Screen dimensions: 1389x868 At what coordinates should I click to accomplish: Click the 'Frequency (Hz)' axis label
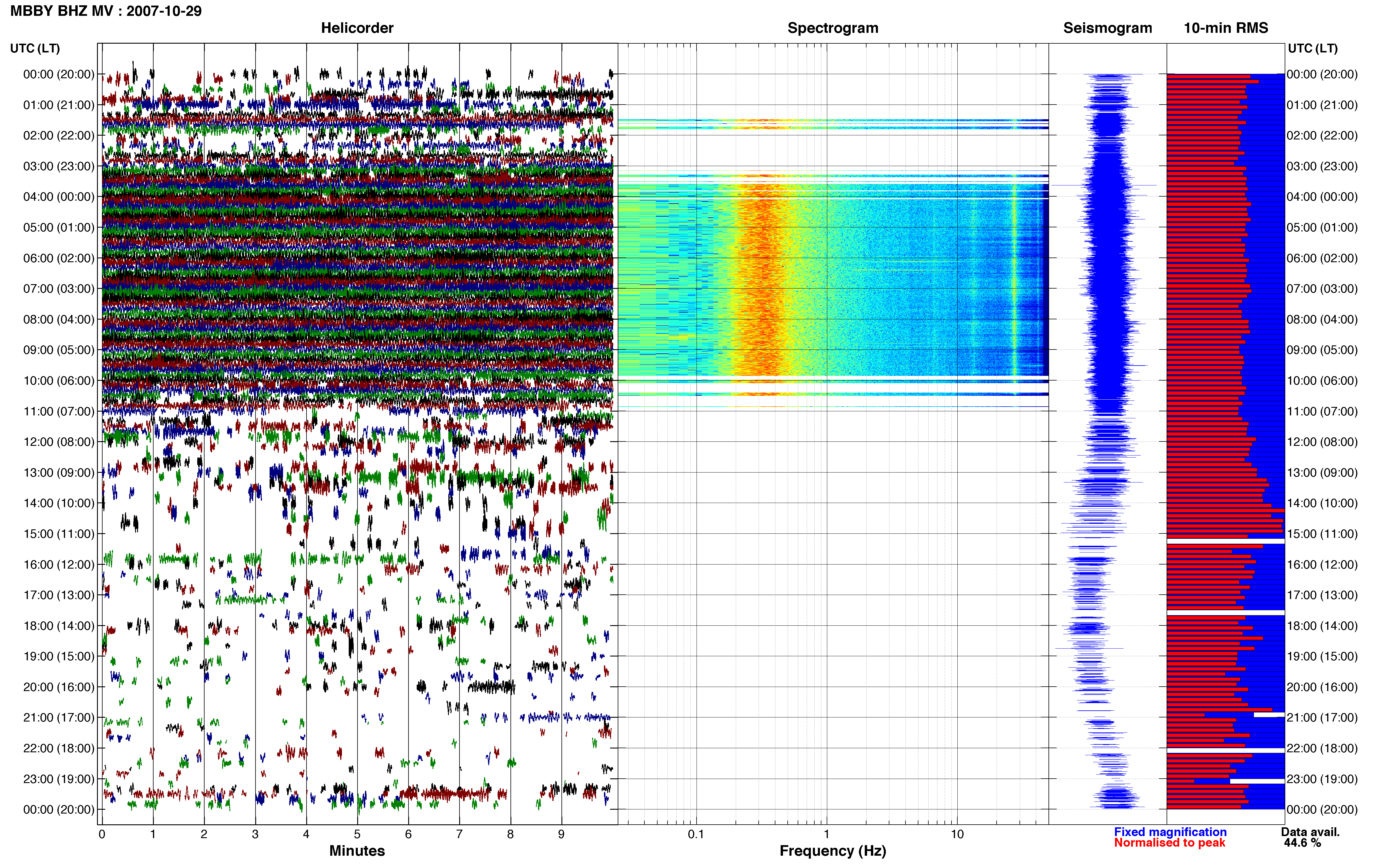(x=833, y=851)
